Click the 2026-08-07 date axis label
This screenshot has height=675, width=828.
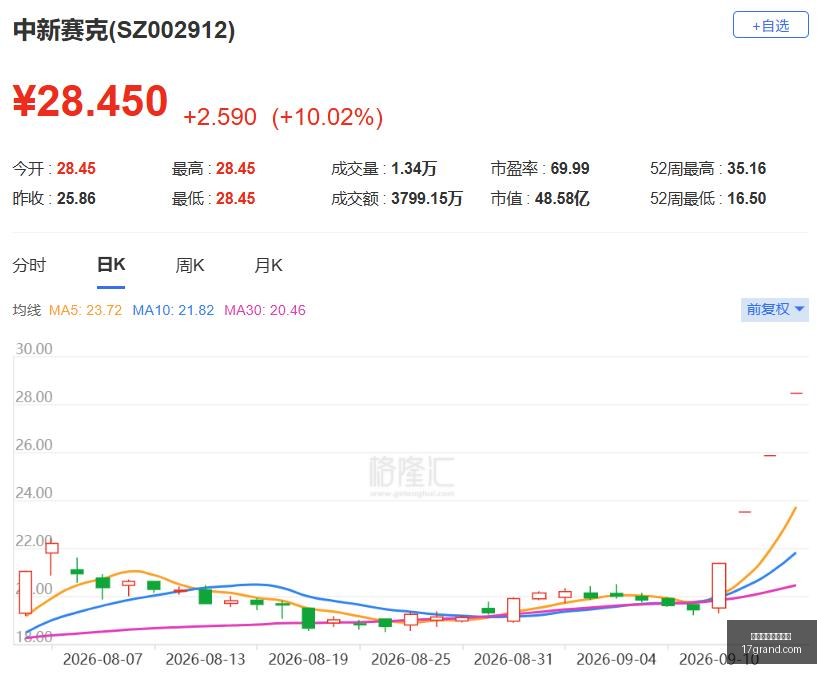[102, 659]
